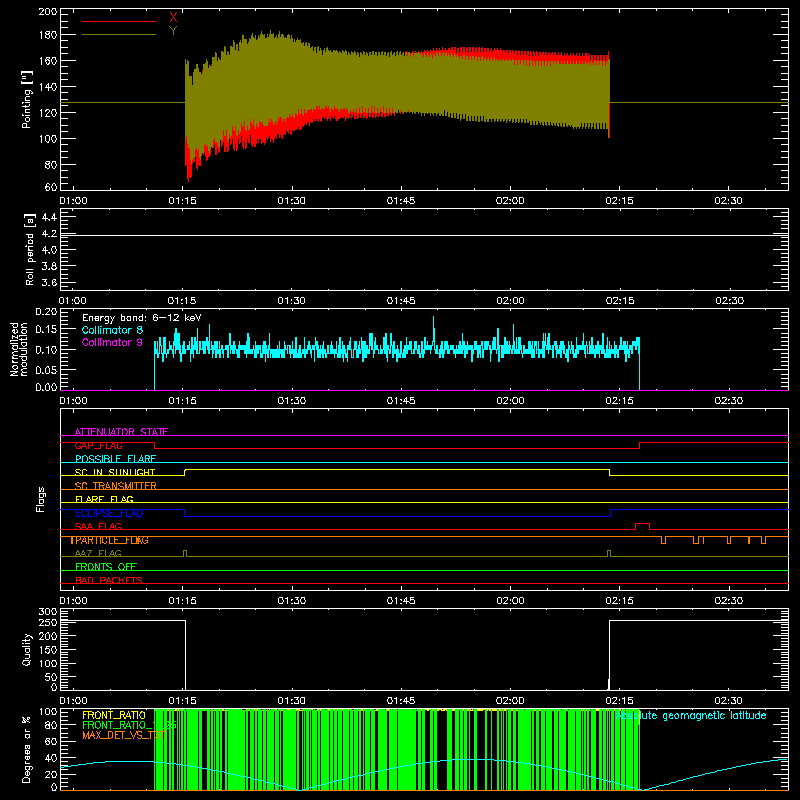Click the SC_TRANSMITTER flag label
The height and width of the screenshot is (800, 800).
[115, 486]
